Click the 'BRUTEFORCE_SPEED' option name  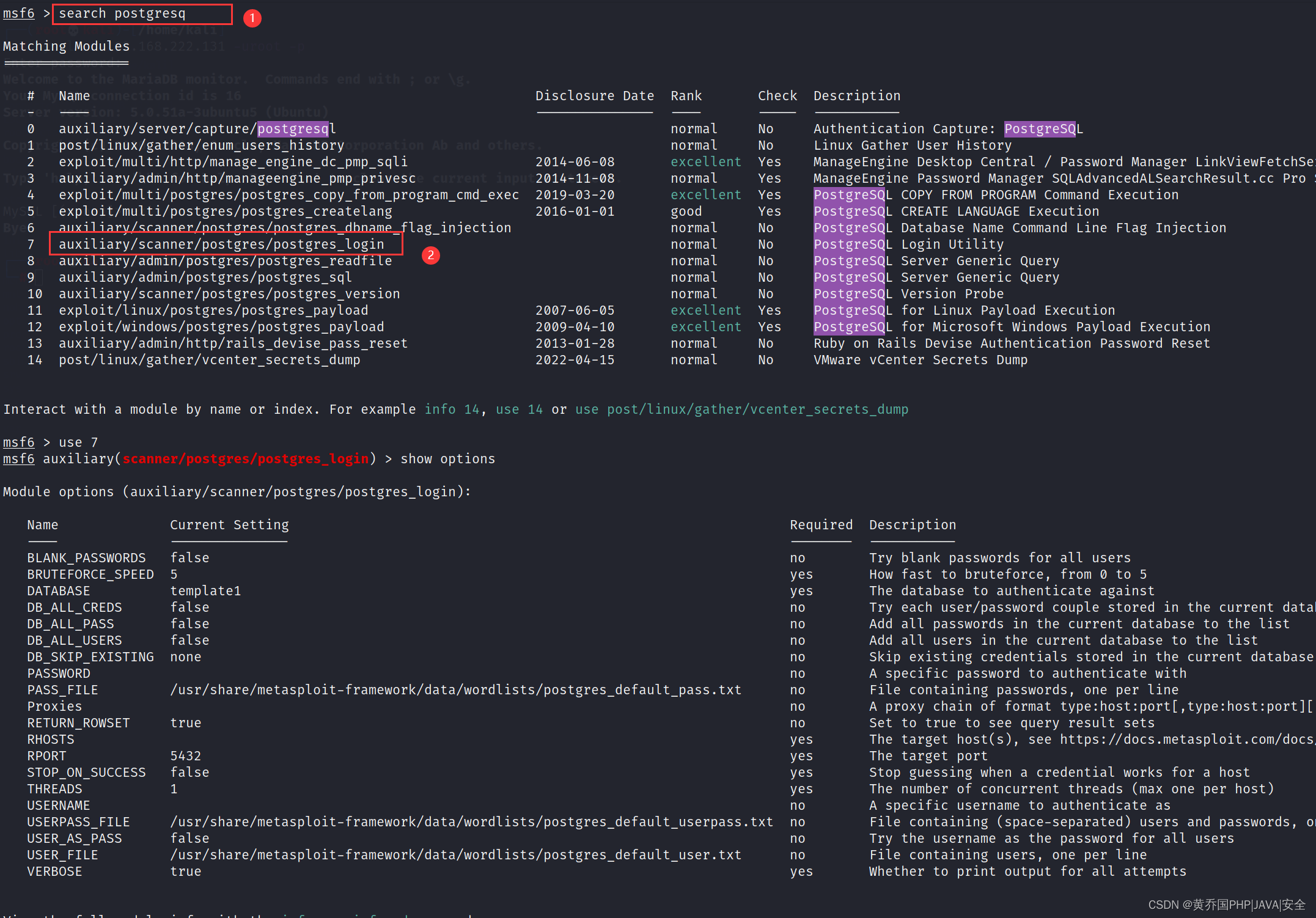[90, 575]
